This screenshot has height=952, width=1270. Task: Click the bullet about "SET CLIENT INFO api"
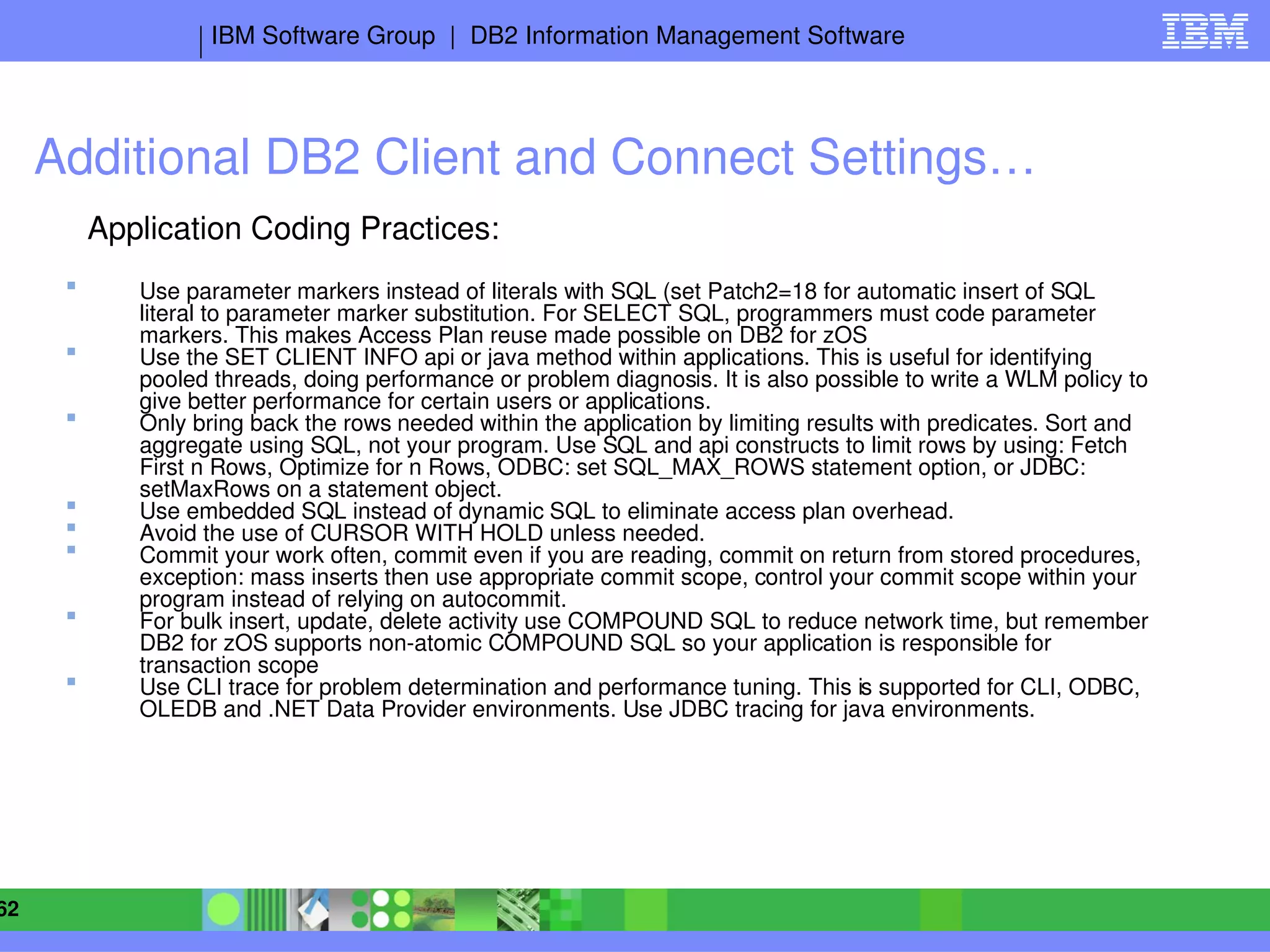(x=644, y=379)
